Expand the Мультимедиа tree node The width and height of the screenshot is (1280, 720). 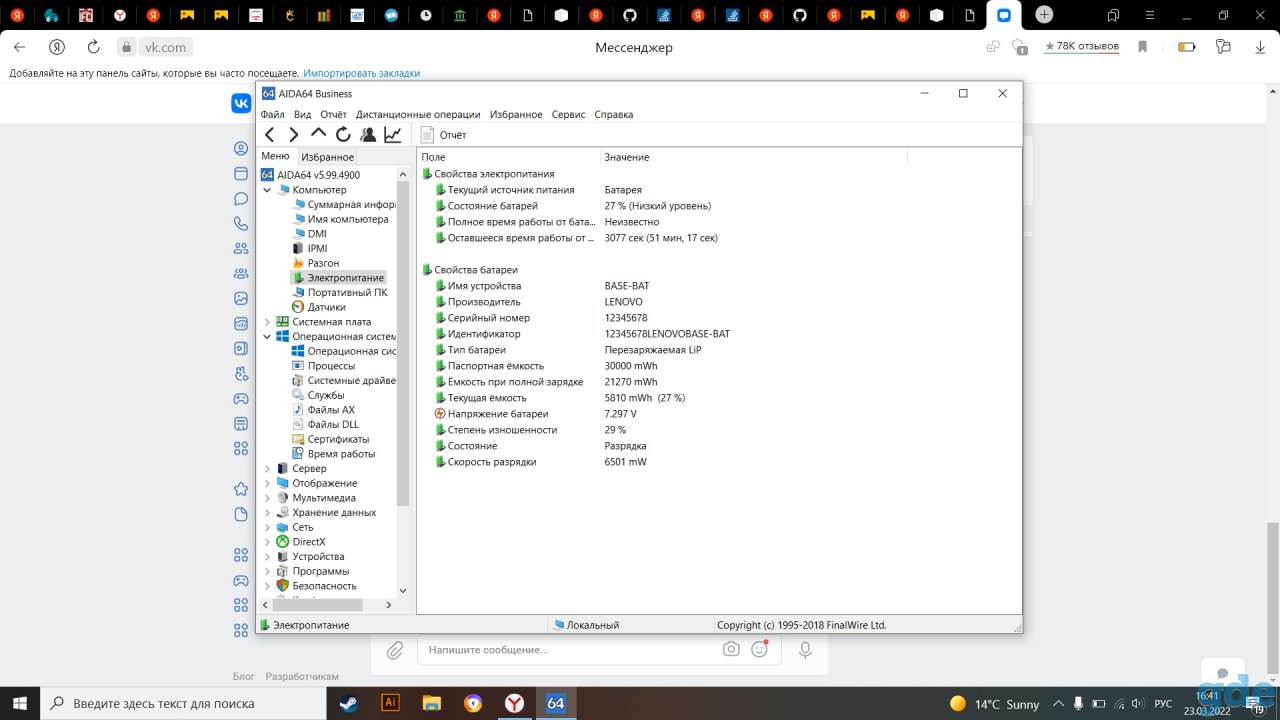267,498
